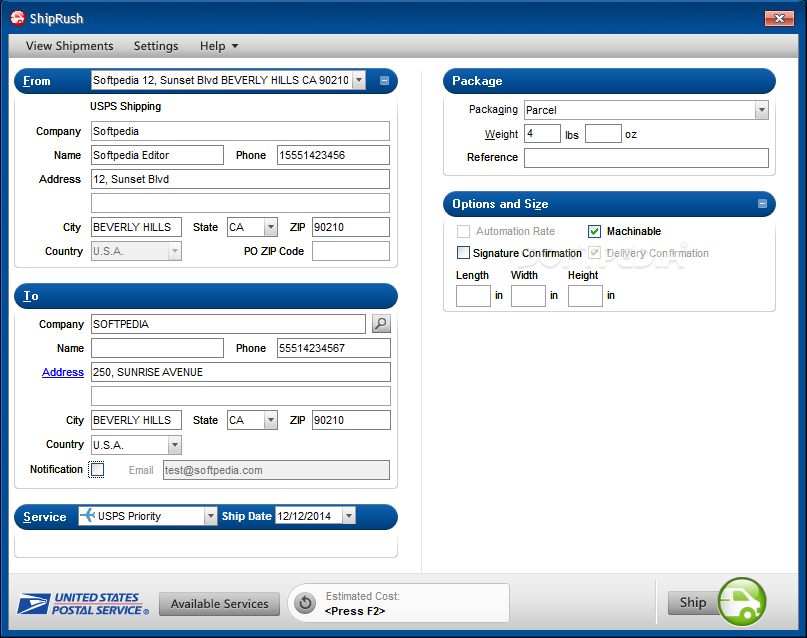Open the From address dropdown

tap(359, 80)
